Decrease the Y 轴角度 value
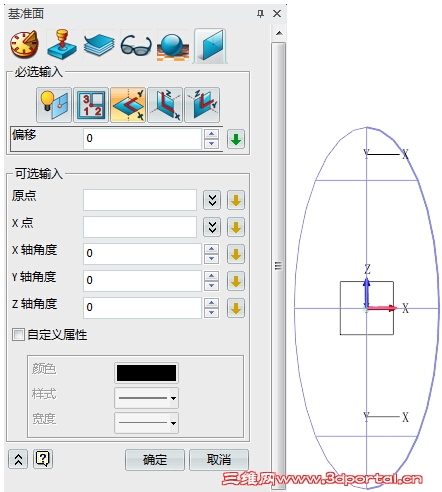This screenshot has height=492, width=442. [x=211, y=286]
